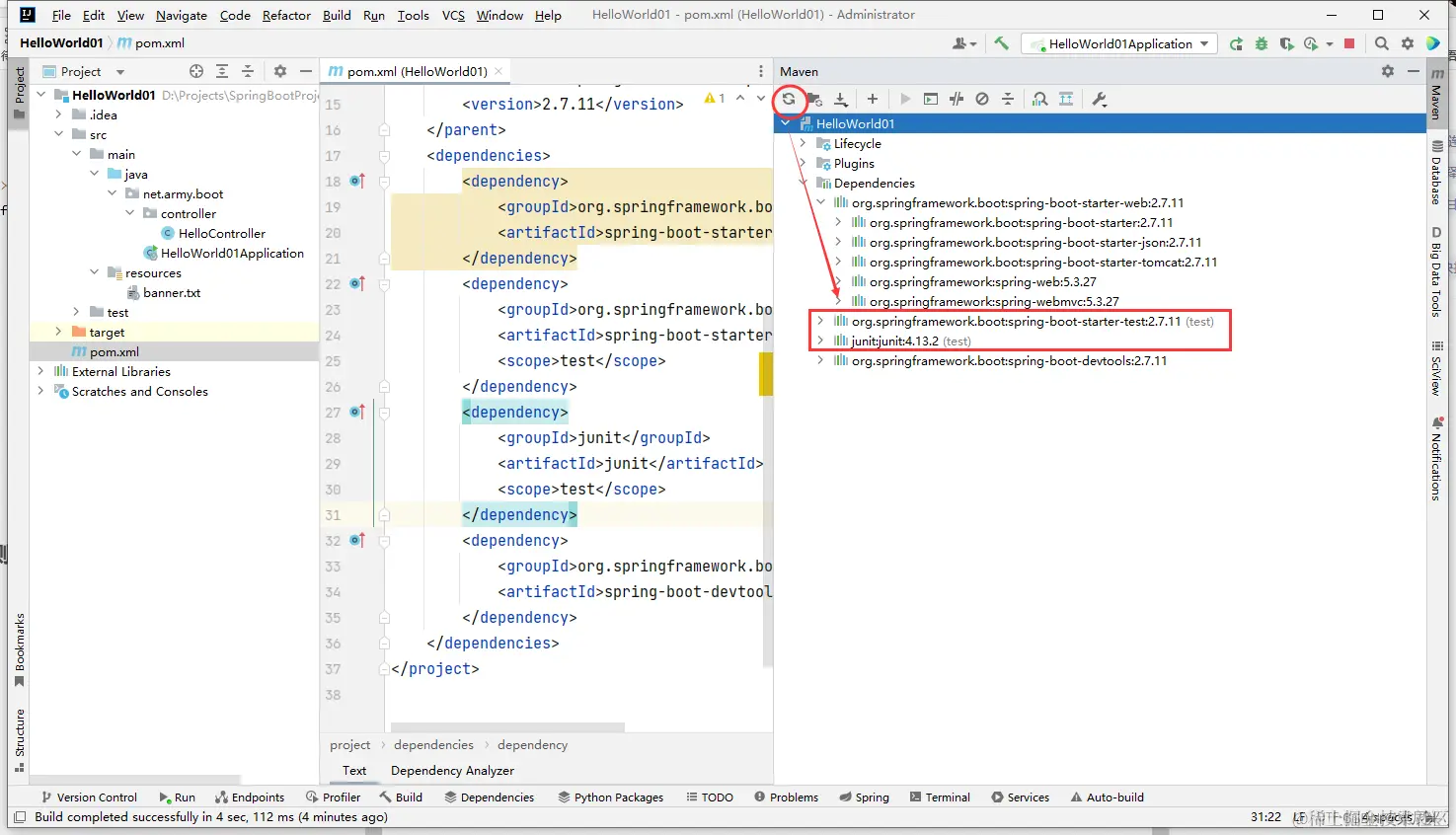Hide the Project tool window

coord(306,71)
